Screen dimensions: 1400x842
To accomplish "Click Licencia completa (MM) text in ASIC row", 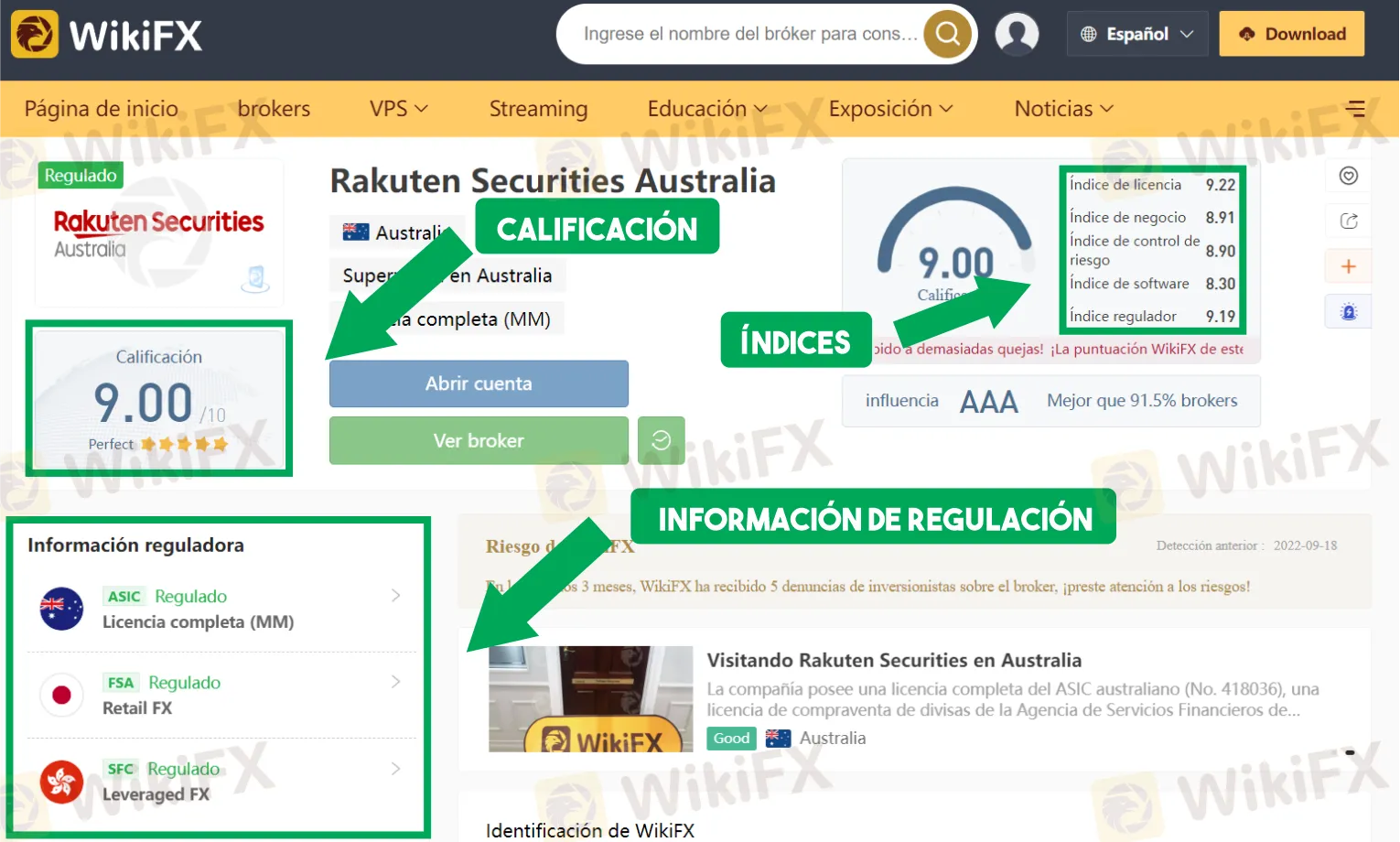I will pos(199,622).
